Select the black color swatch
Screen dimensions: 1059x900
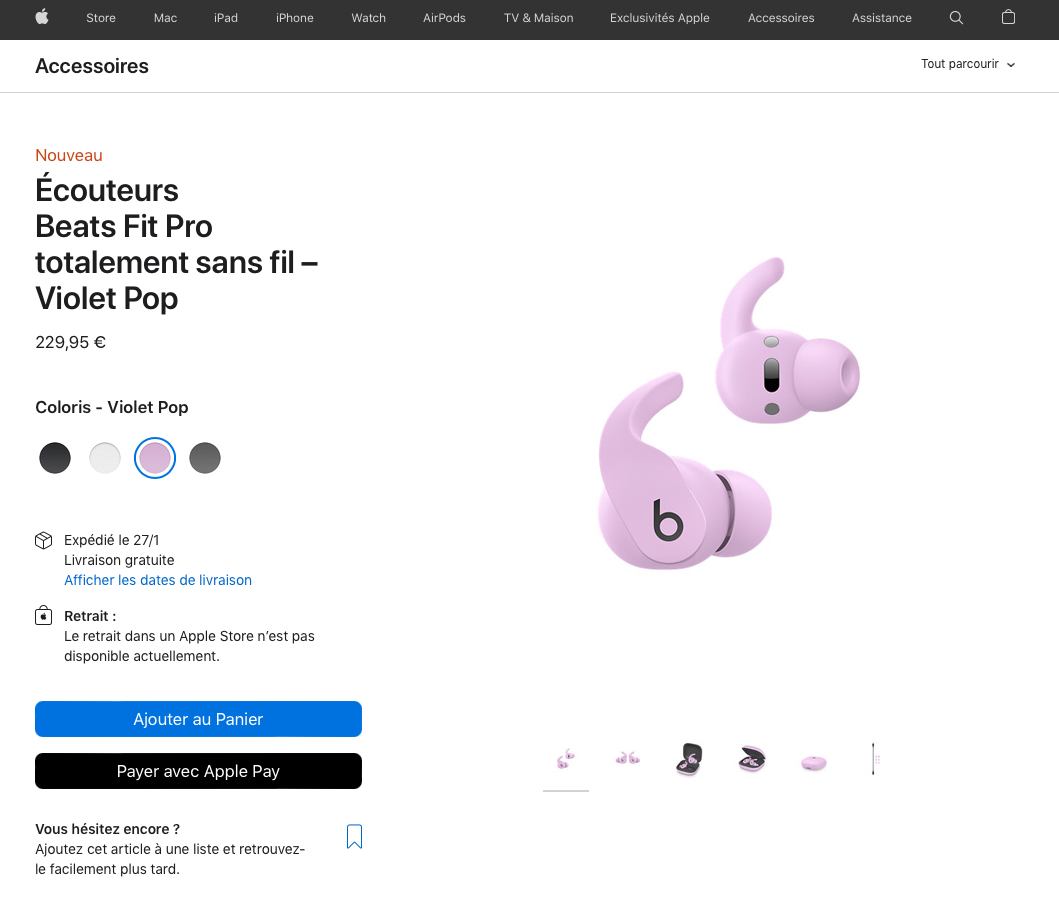click(55, 458)
